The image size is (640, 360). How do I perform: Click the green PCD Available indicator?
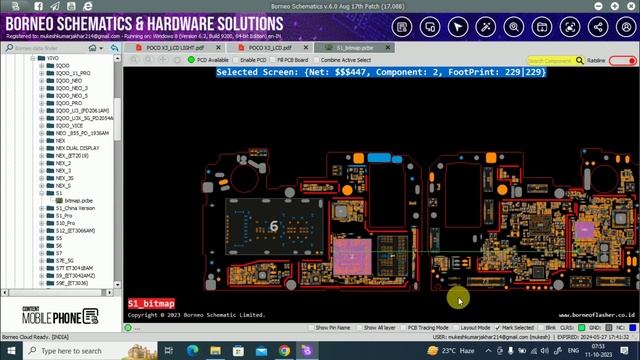(x=191, y=60)
